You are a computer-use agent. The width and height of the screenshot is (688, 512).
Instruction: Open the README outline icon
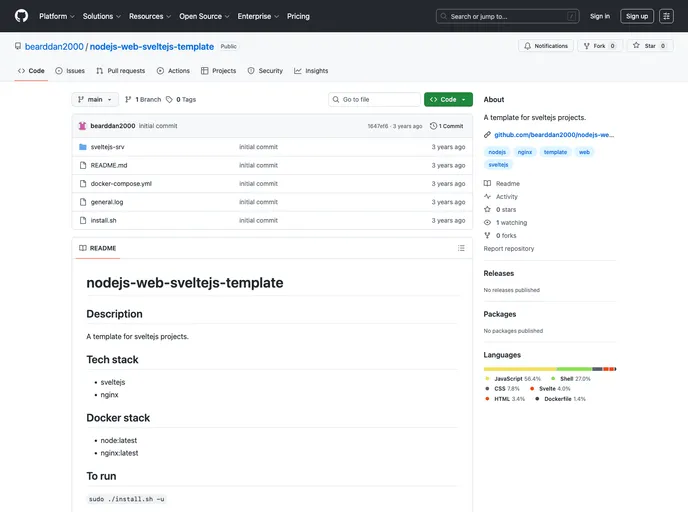point(461,248)
